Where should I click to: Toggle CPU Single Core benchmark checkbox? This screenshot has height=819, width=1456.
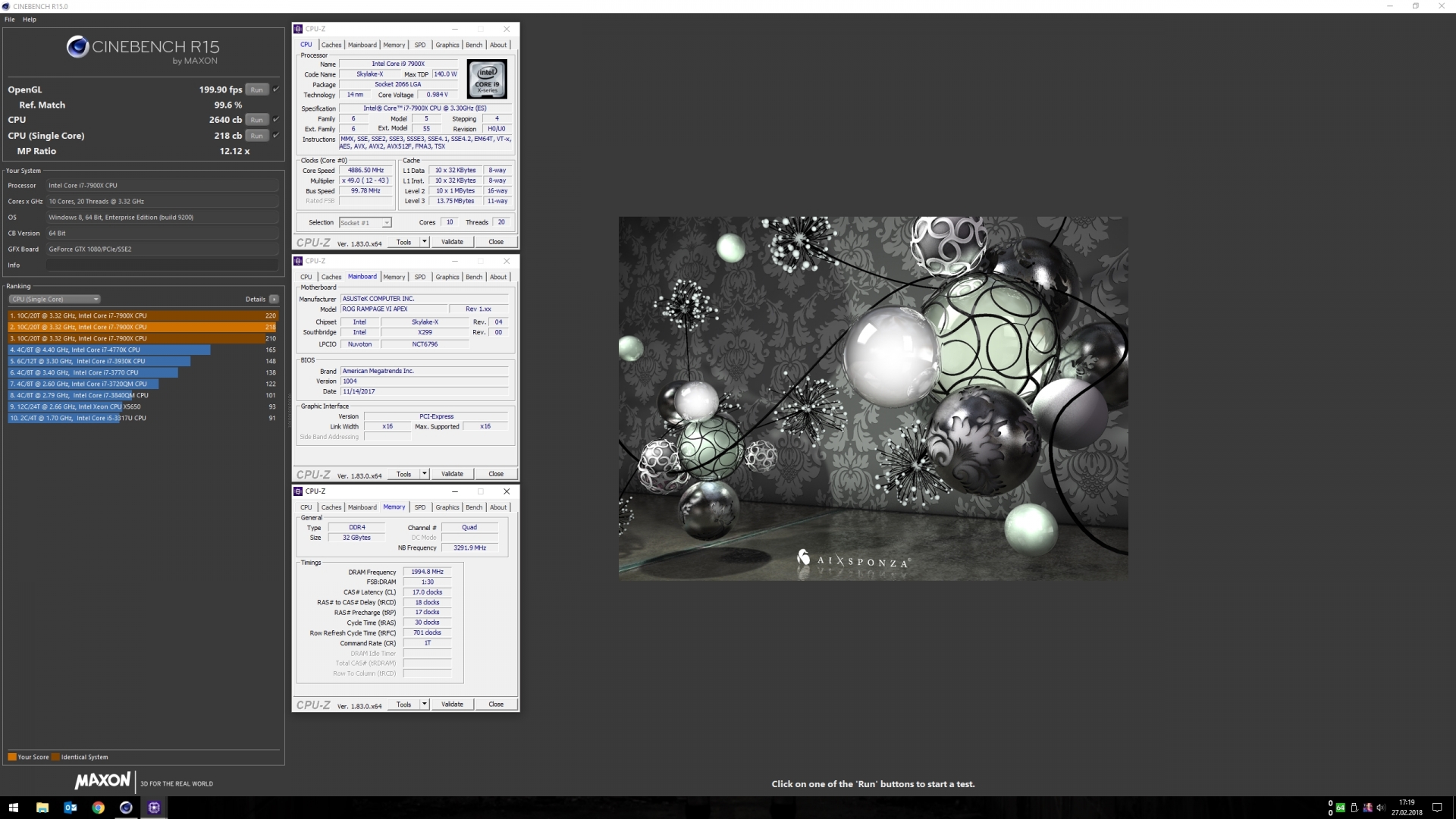pyautogui.click(x=278, y=134)
